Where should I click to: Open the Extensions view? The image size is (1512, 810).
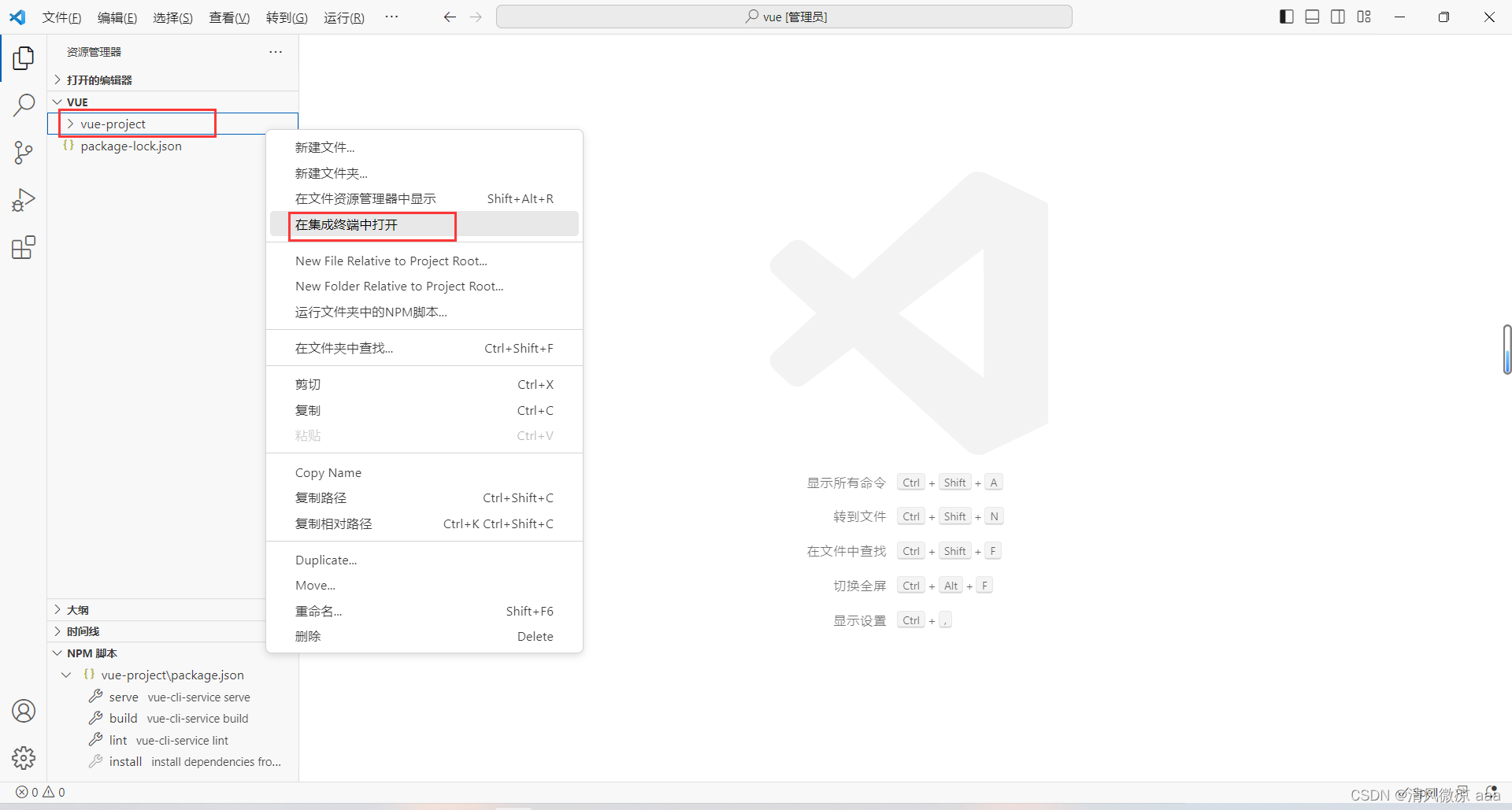pos(24,247)
